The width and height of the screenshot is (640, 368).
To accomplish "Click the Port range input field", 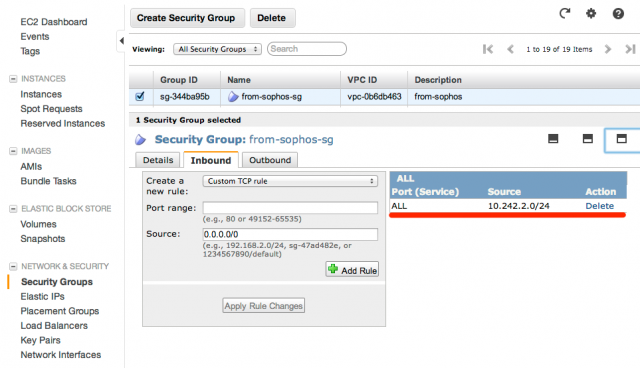I will (x=290, y=208).
